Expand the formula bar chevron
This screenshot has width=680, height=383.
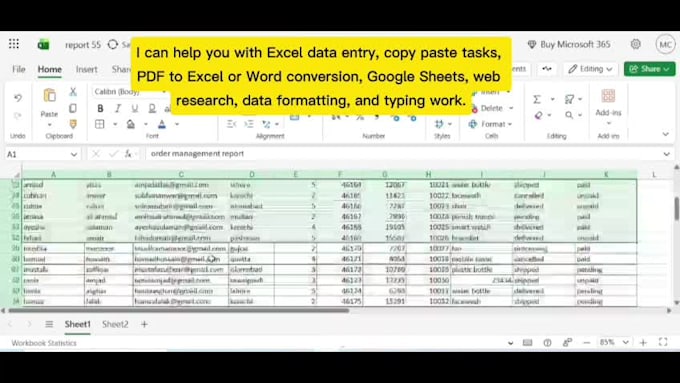(667, 154)
